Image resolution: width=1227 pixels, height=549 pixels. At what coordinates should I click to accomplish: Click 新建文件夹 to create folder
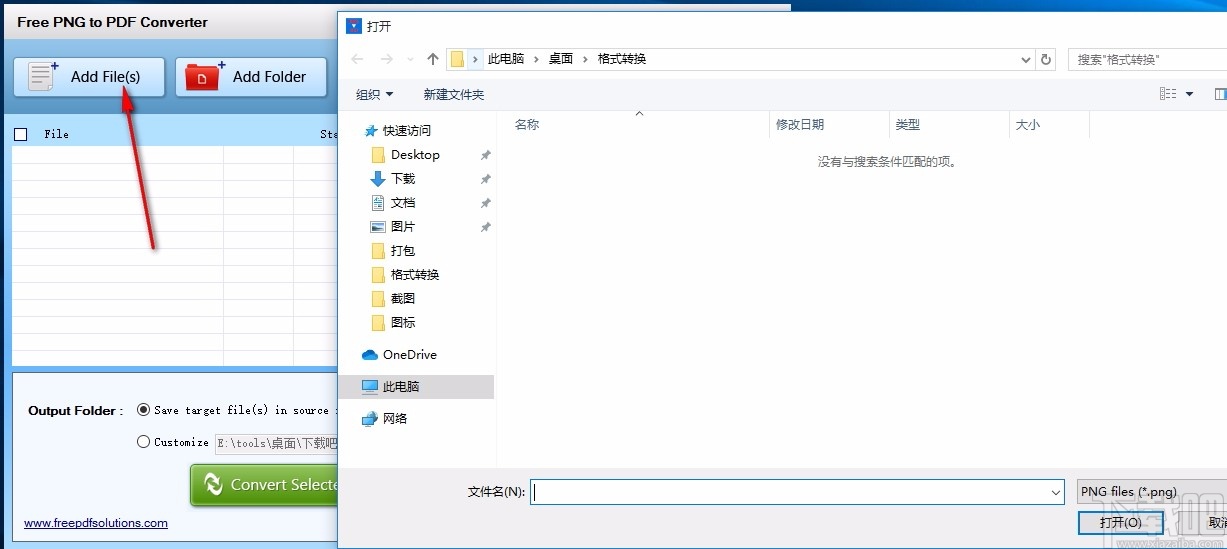[x=453, y=95]
